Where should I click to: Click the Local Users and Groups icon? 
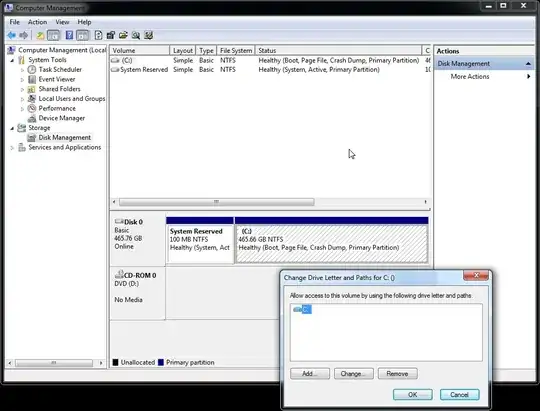pos(32,99)
